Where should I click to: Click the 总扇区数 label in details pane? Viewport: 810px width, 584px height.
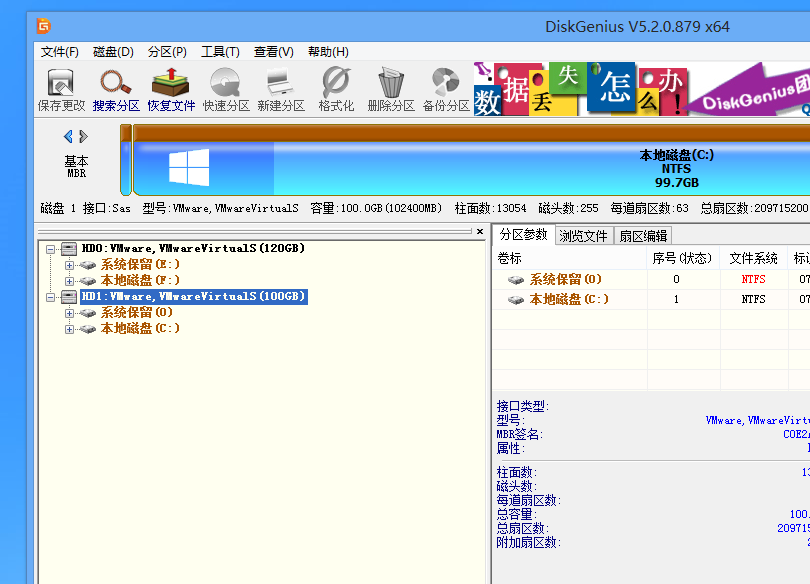[522, 528]
